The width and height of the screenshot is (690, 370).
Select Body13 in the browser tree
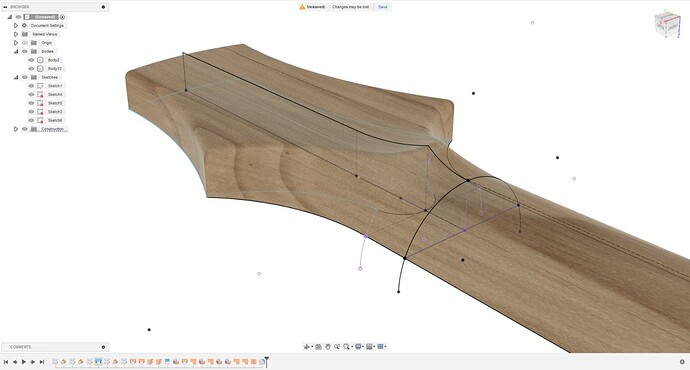(55, 69)
